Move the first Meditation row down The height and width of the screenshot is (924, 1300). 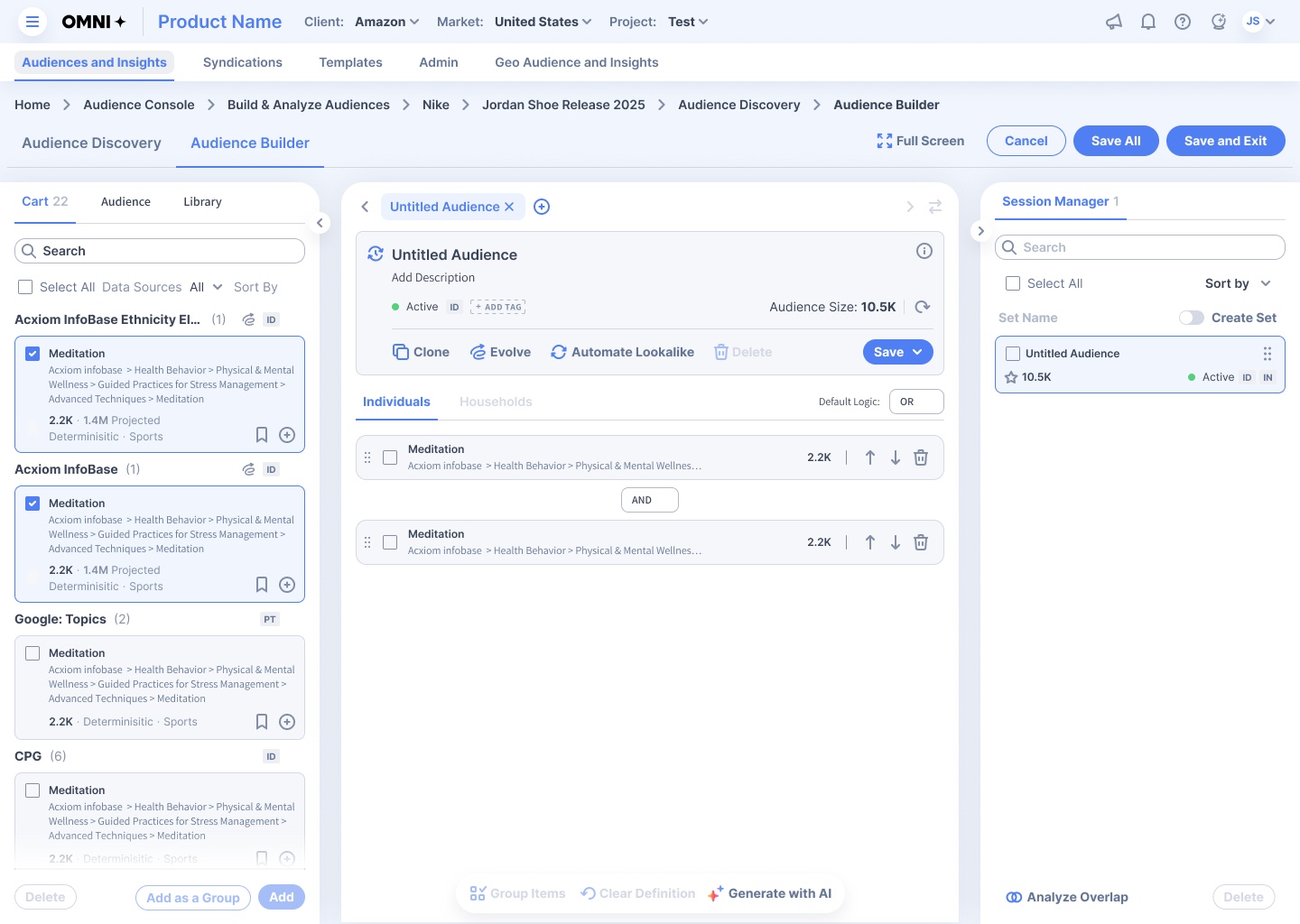pos(896,457)
